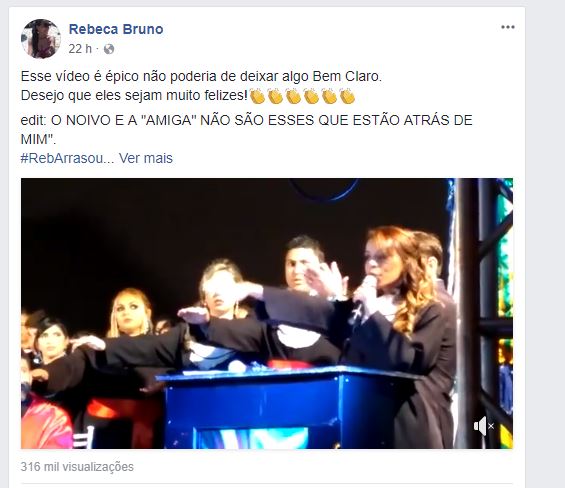Click the 316 mil visualizações view count
This screenshot has width=565, height=488.
(77, 467)
